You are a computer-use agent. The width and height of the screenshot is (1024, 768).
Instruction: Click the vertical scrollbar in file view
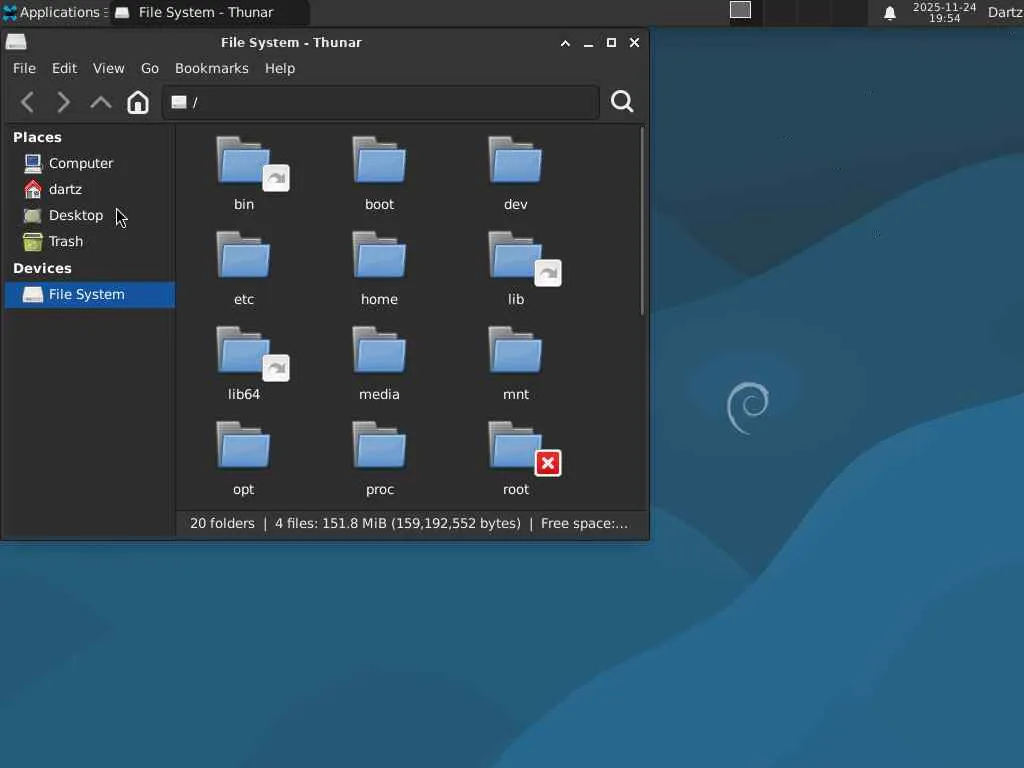(x=642, y=220)
